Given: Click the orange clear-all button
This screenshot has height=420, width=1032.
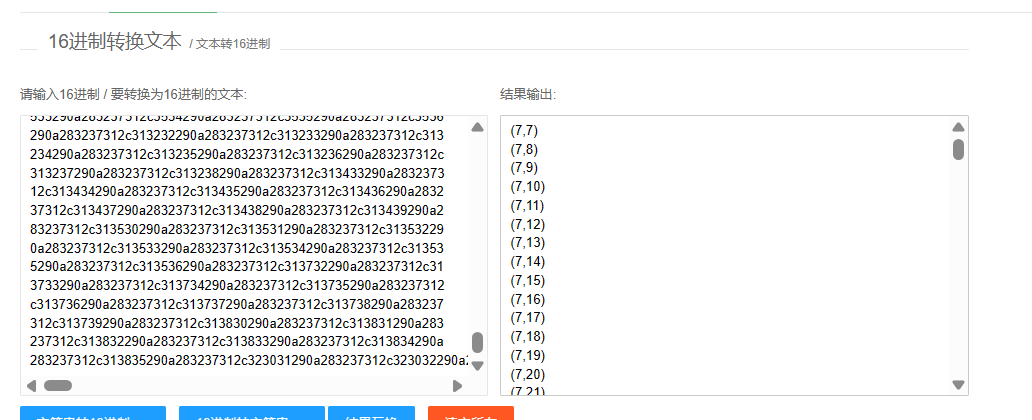Looking at the screenshot, I should click(471, 413).
